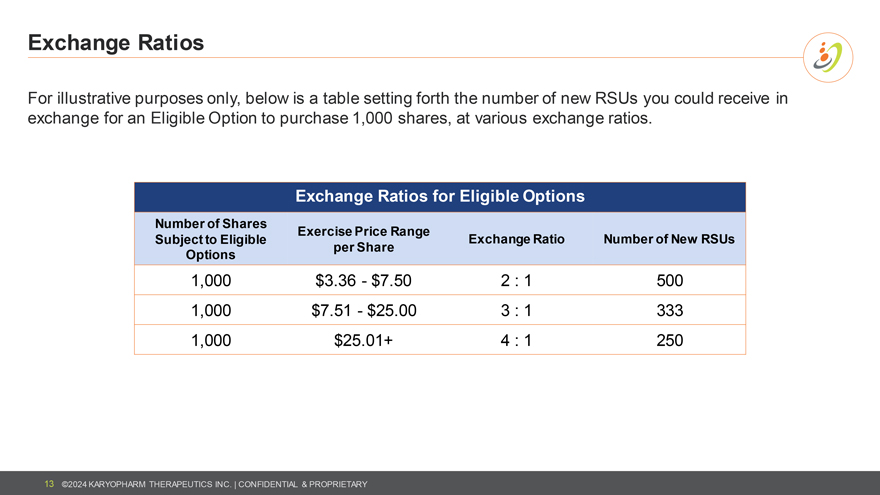Click the "2 : 1" exchange ratio cell
880x495 pixels.
point(516,280)
